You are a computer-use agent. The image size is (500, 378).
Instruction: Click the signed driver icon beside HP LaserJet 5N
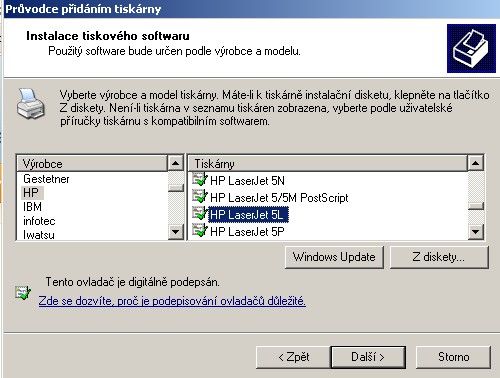[200, 180]
